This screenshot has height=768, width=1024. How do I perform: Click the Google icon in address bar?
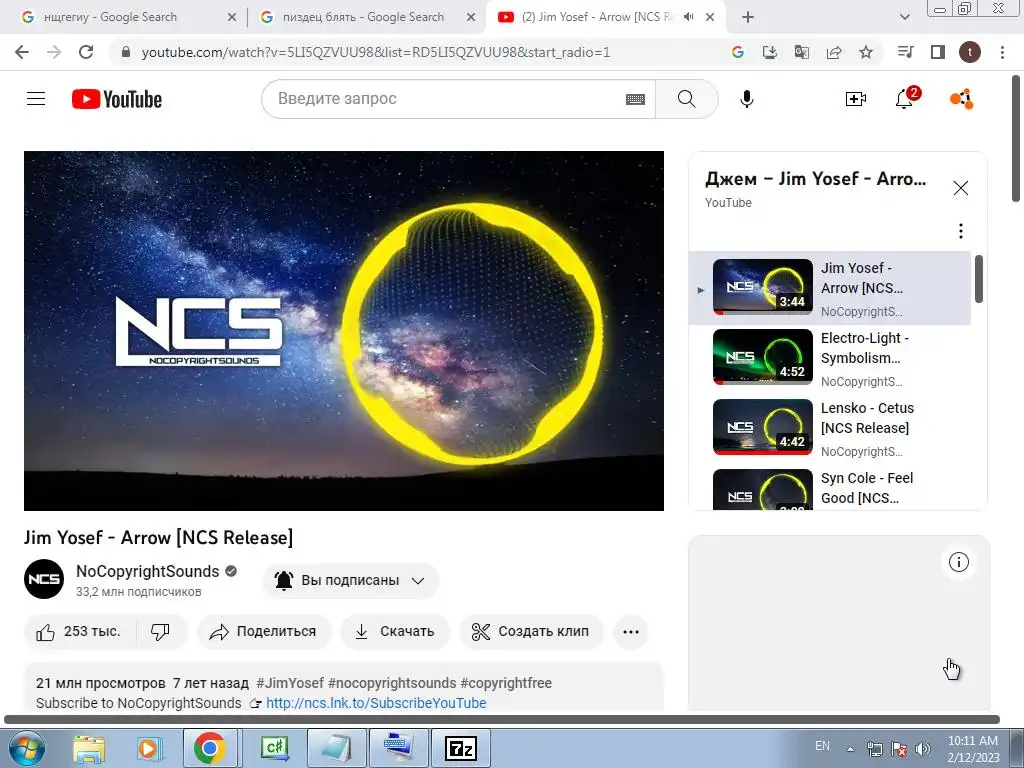738,52
